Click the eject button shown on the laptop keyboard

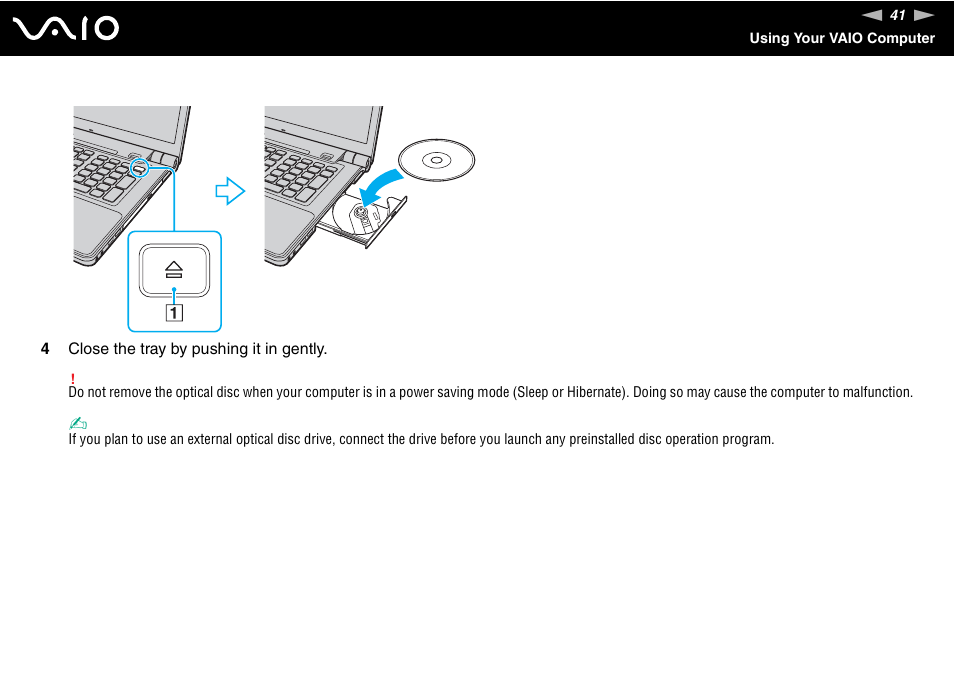tap(140, 168)
